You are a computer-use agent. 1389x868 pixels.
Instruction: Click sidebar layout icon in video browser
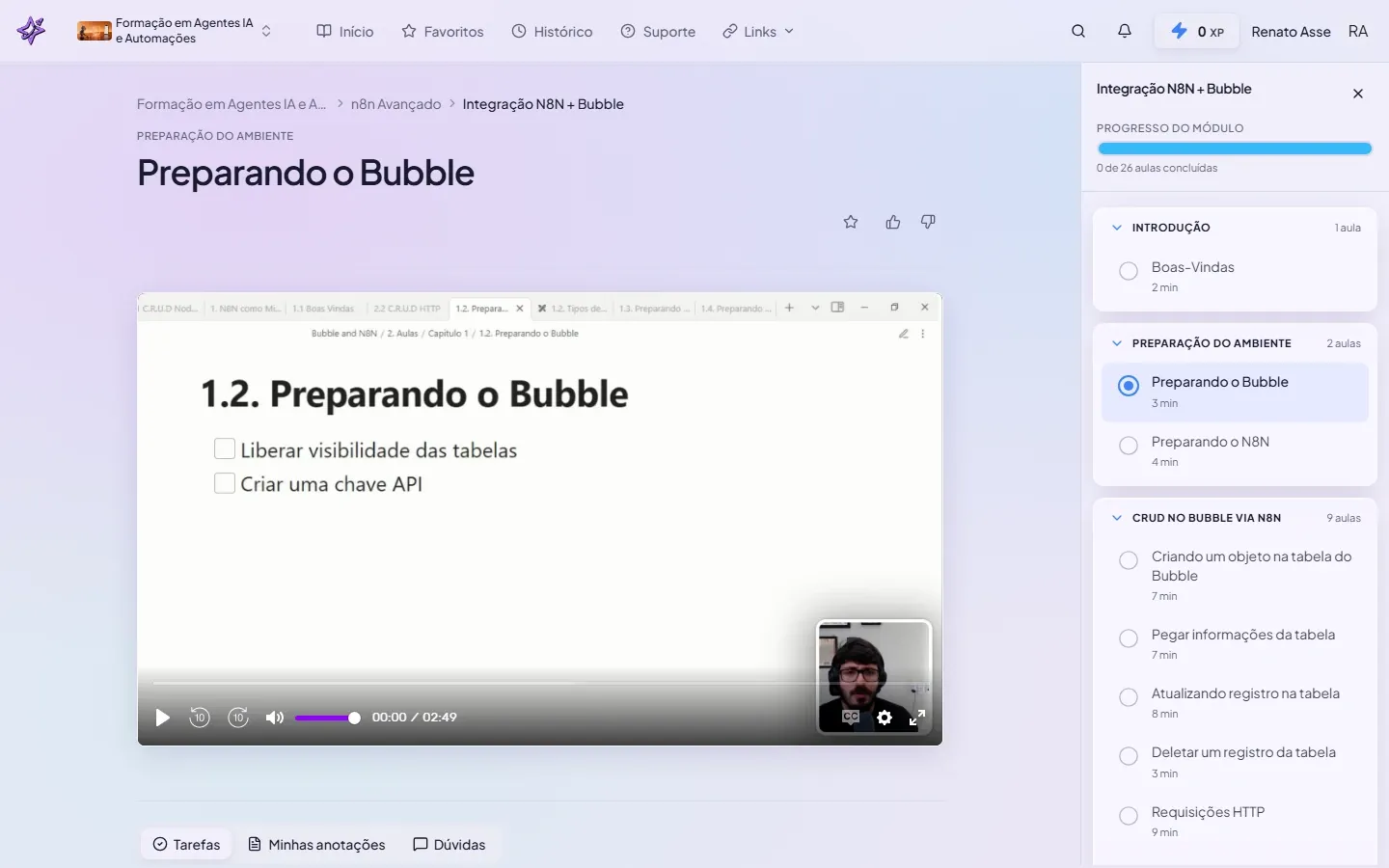(837, 308)
